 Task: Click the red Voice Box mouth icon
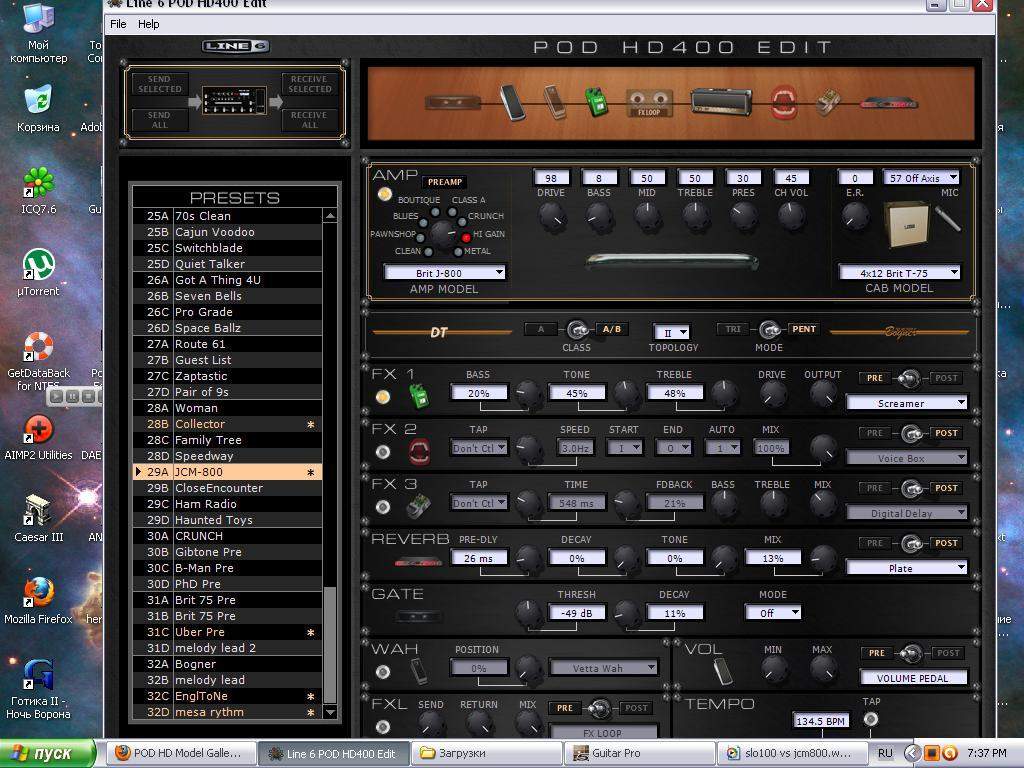[x=783, y=101]
